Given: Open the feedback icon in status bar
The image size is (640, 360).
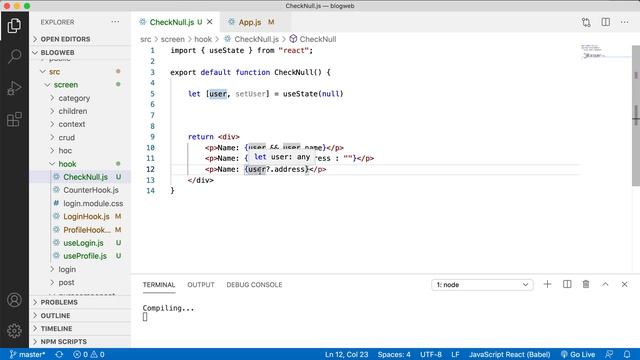Looking at the screenshot, I should pos(609,354).
